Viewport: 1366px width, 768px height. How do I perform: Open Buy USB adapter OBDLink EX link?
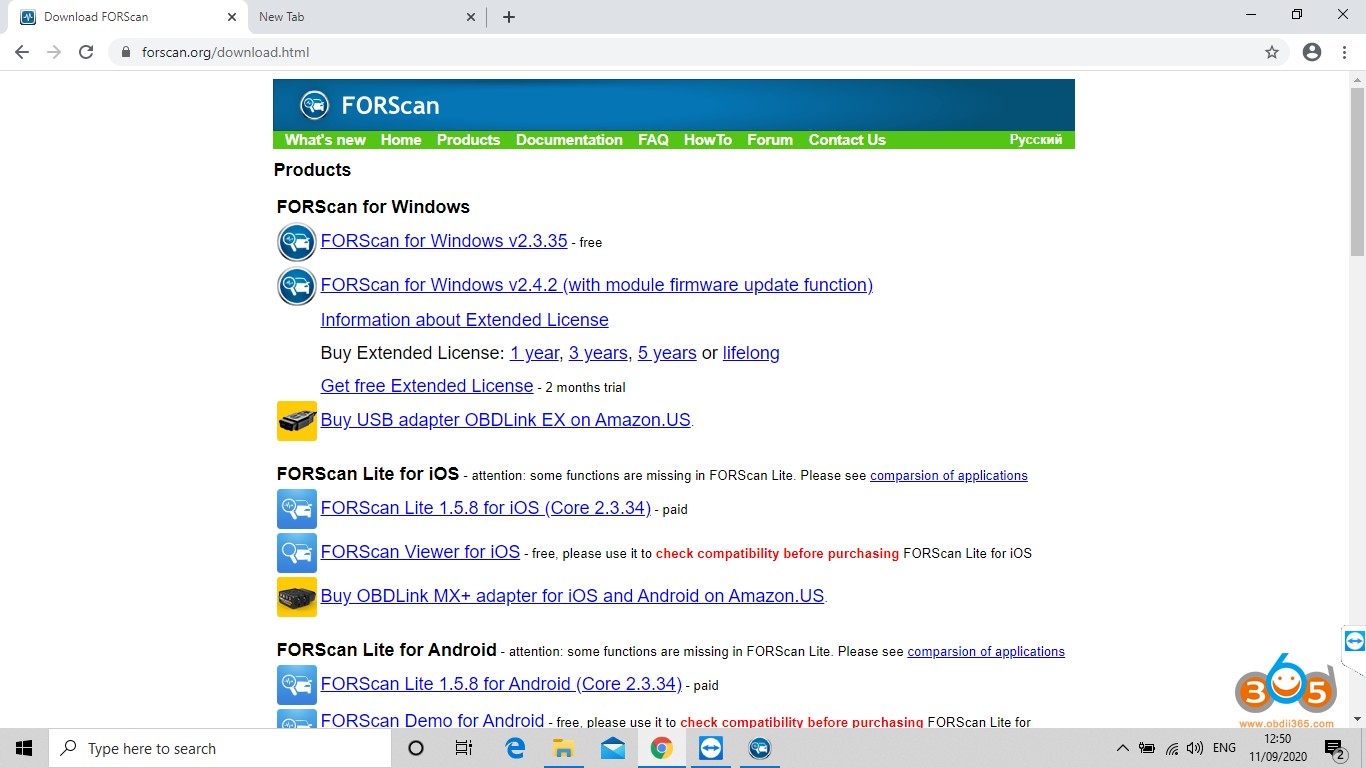(x=506, y=420)
